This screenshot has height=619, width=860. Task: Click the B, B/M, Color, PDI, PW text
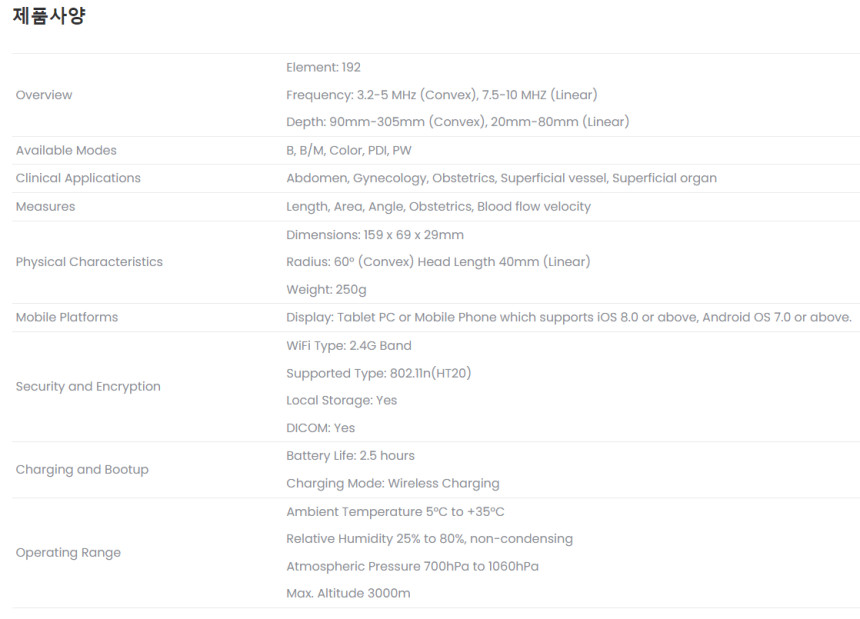pos(348,150)
